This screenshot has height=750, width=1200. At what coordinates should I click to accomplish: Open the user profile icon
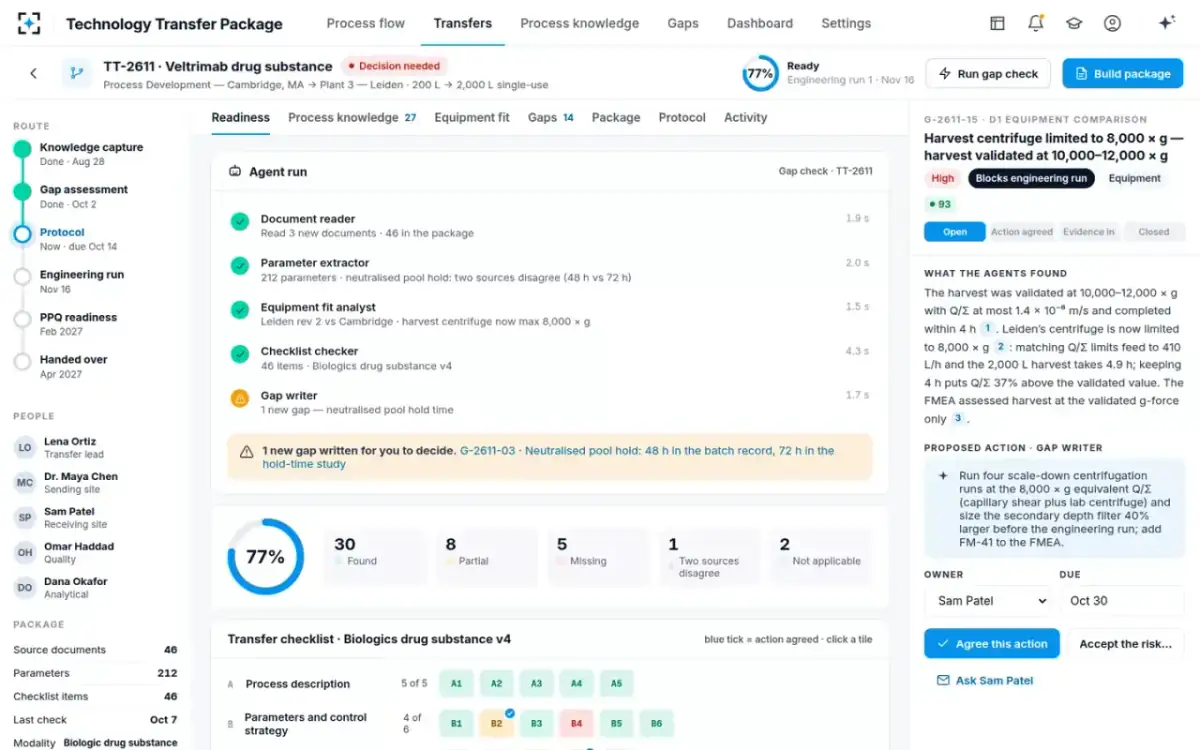tap(1112, 23)
